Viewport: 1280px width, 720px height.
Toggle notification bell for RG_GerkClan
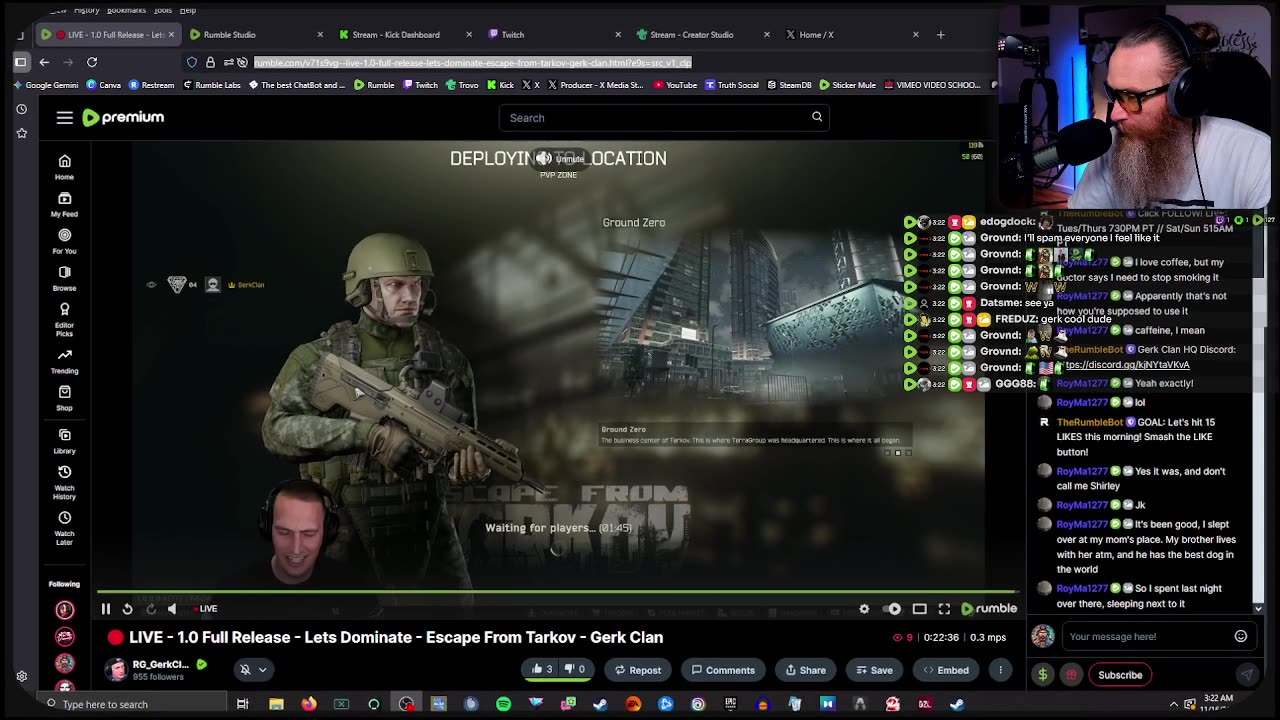click(x=245, y=670)
